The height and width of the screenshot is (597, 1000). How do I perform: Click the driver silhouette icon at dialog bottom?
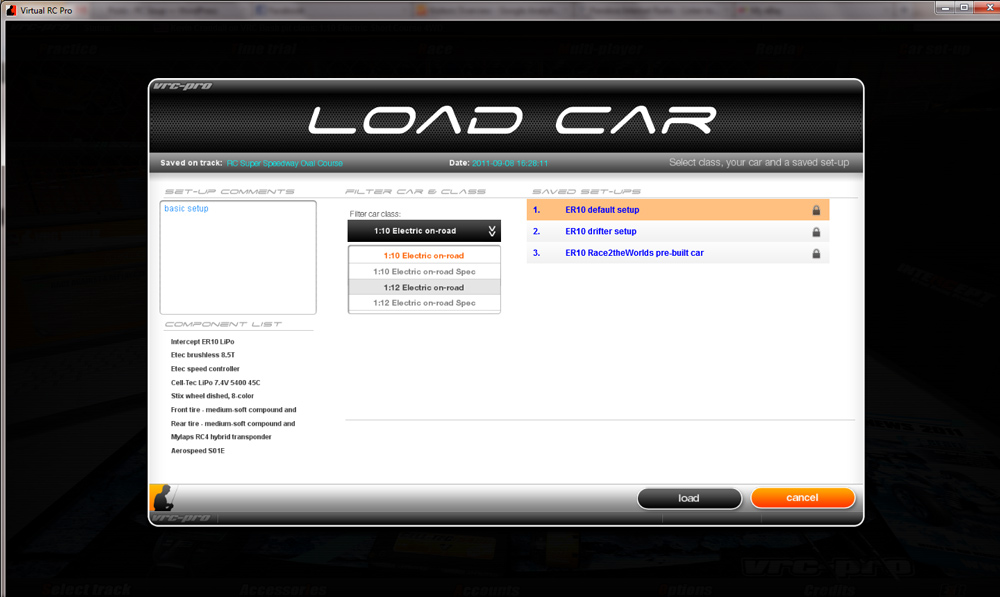click(163, 498)
